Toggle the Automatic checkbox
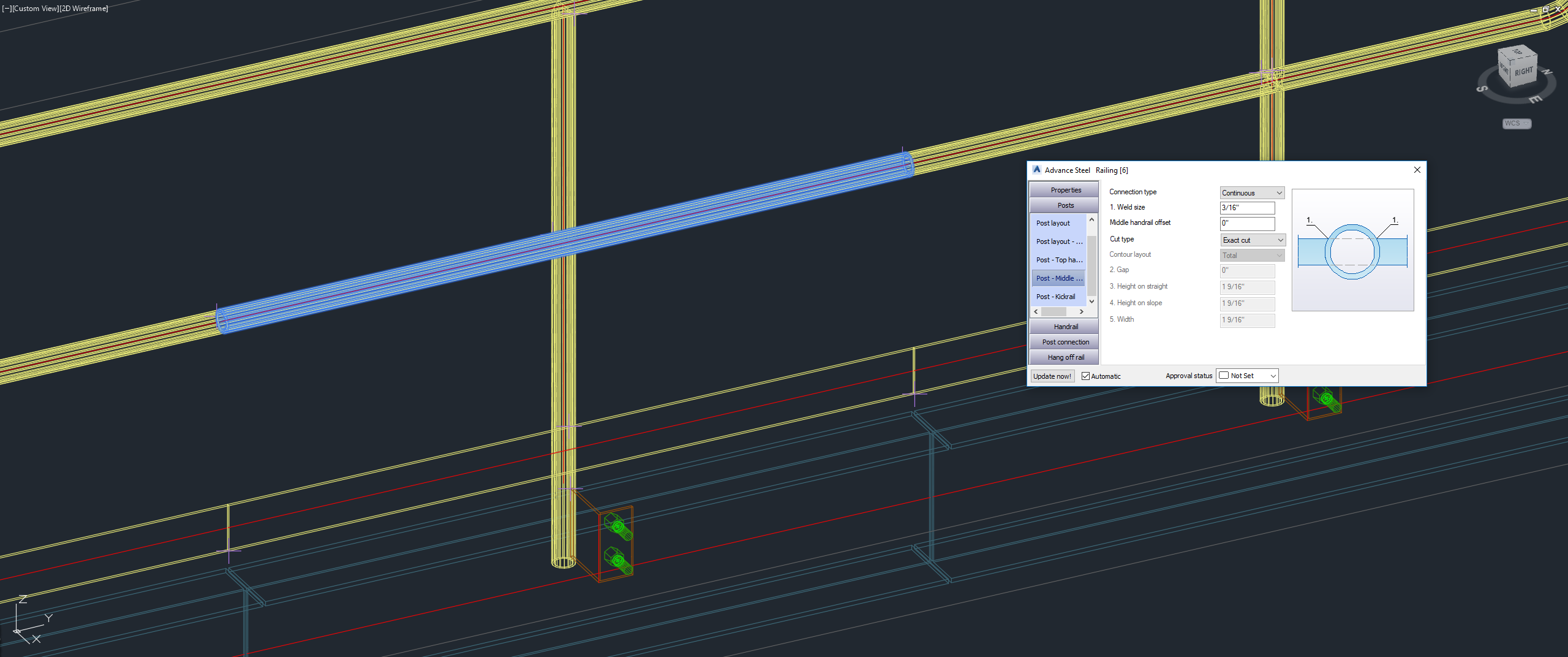 click(1085, 376)
